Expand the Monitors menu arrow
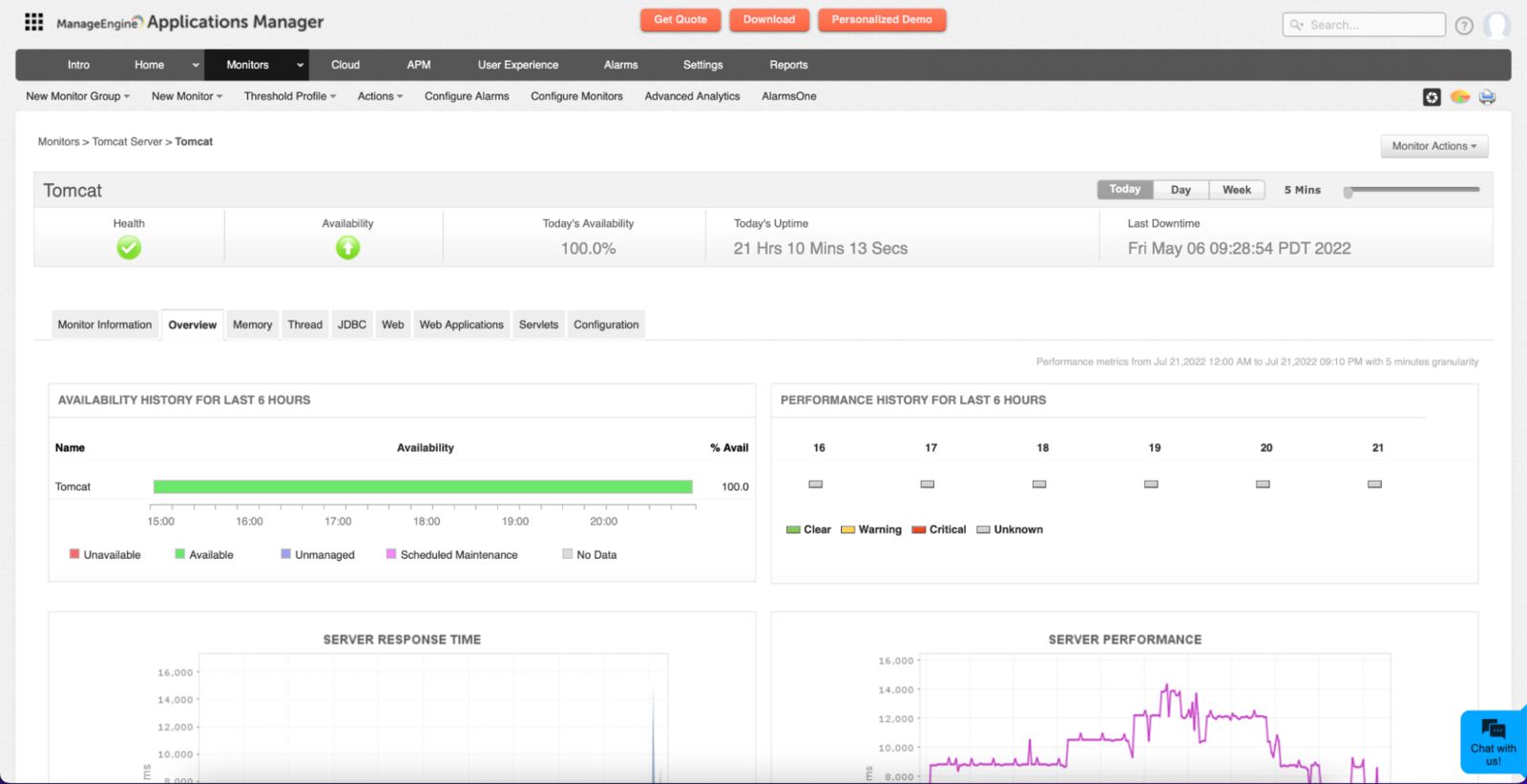Viewport: 1527px width, 784px height. pos(300,65)
